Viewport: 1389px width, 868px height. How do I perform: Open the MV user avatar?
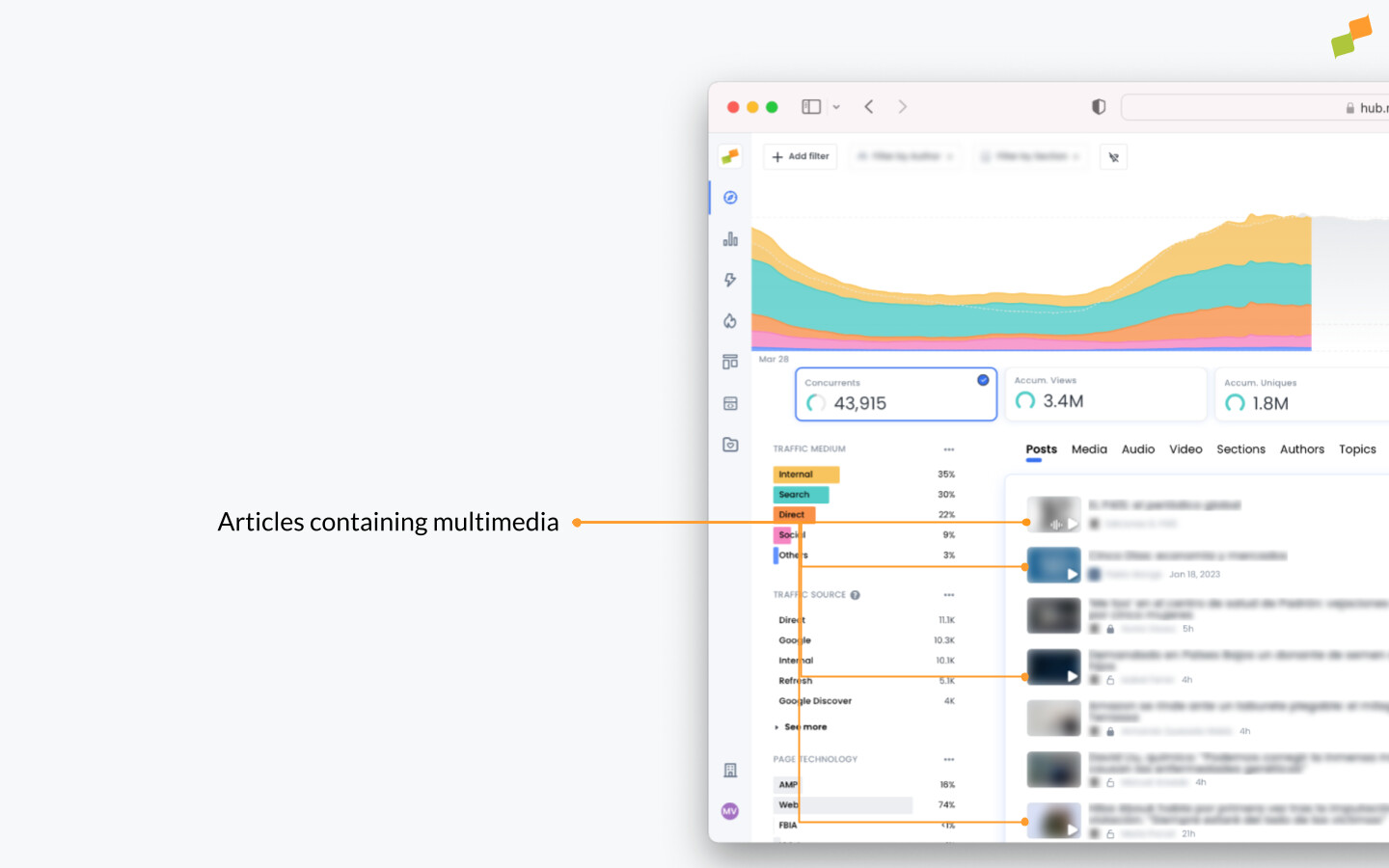[730, 811]
